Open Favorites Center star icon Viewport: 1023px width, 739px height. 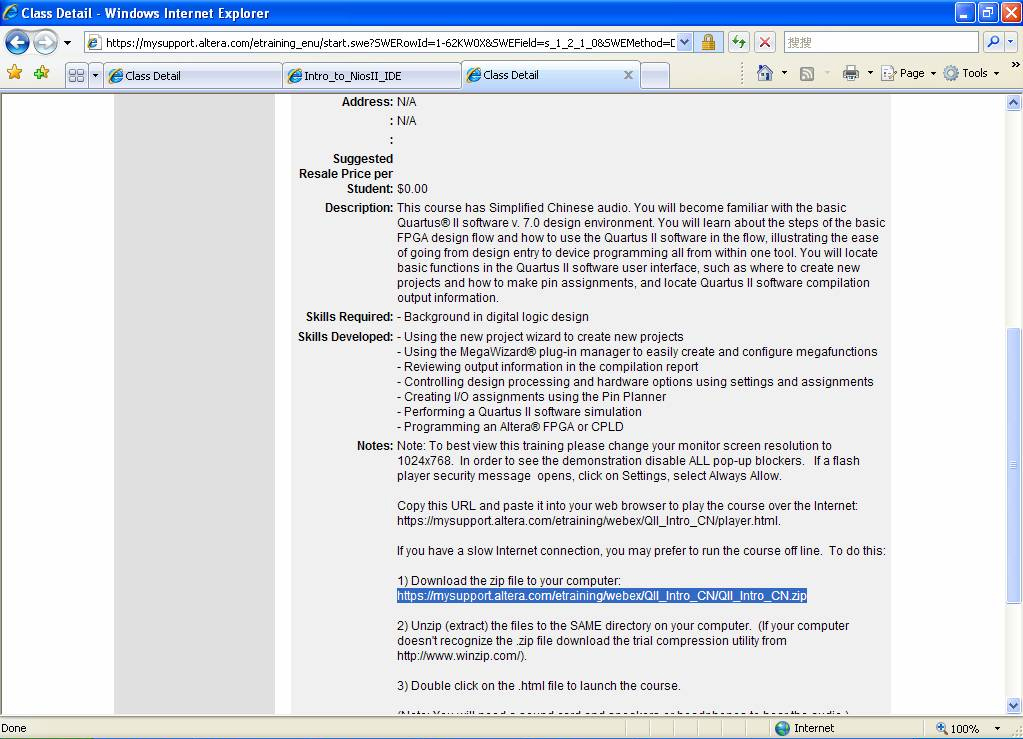tap(14, 73)
